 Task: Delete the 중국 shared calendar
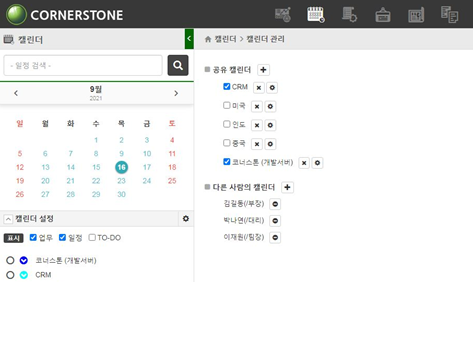click(x=257, y=144)
